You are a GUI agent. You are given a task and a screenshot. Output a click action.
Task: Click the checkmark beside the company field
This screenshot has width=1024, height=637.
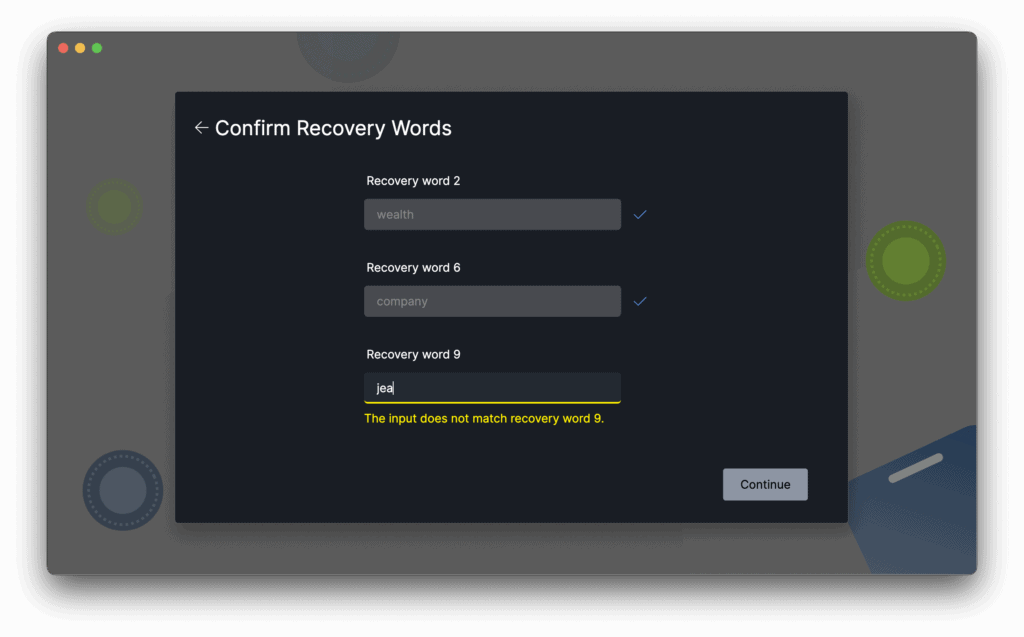click(640, 301)
